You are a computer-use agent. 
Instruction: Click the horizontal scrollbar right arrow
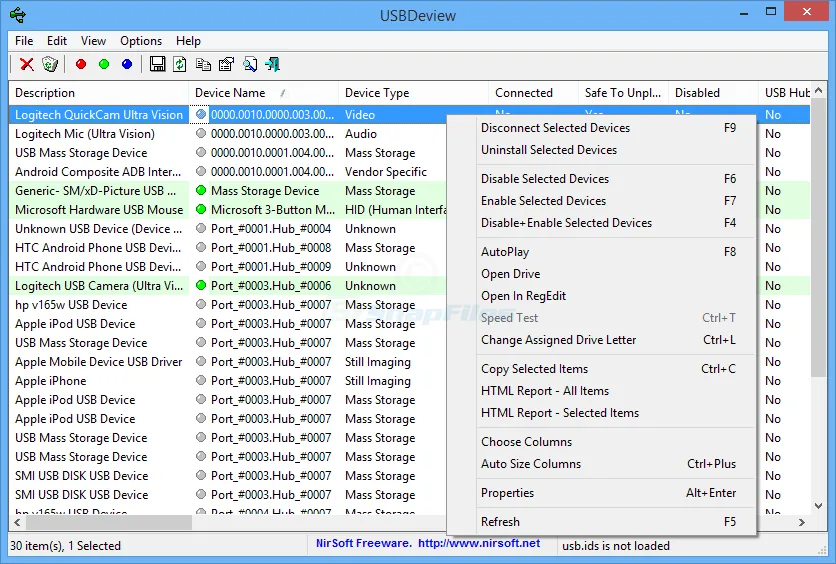tap(801, 523)
